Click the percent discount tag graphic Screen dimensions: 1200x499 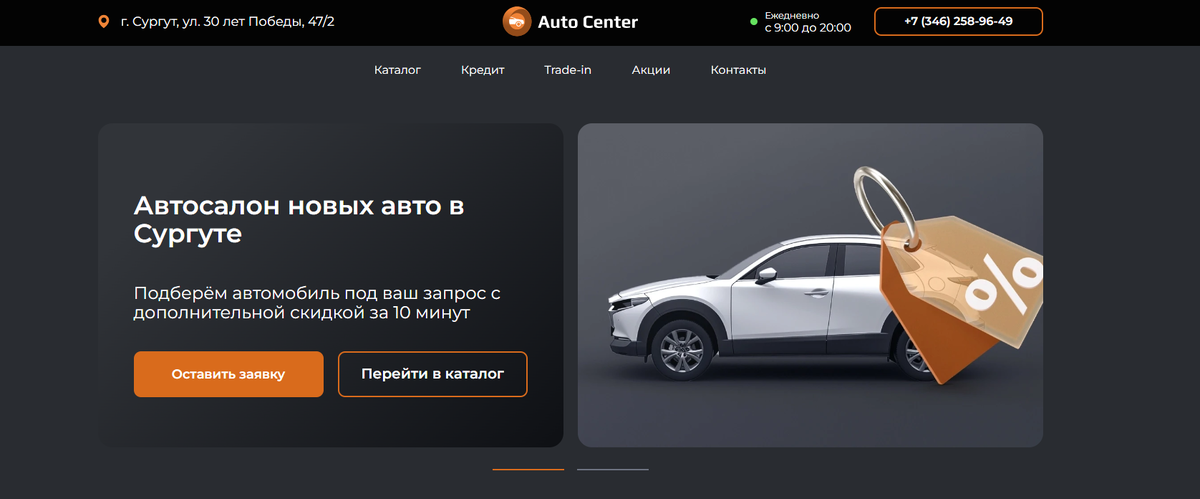962,298
